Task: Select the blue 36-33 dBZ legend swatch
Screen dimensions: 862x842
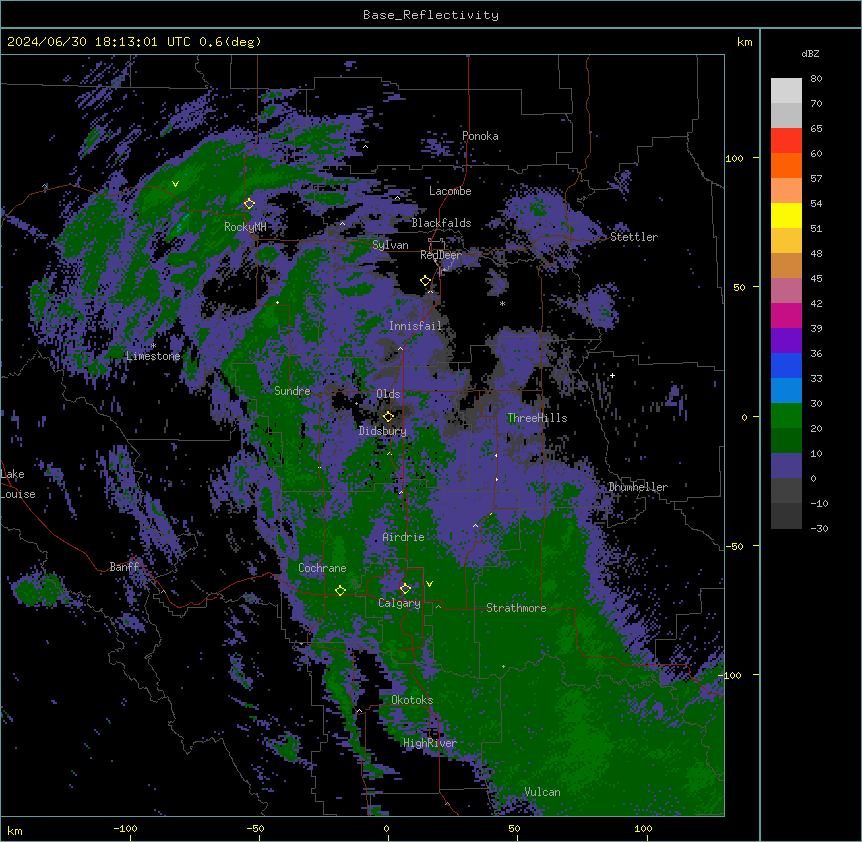Action: coord(786,365)
